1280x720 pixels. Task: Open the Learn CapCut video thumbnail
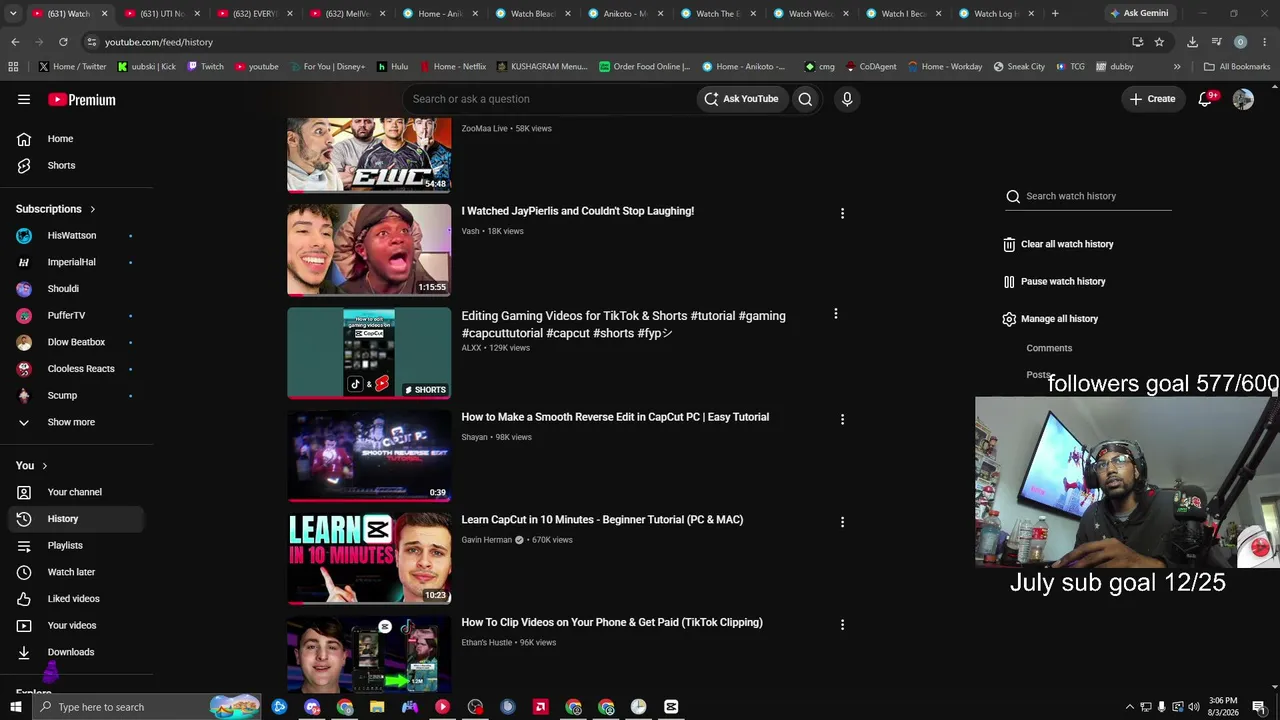point(369,558)
